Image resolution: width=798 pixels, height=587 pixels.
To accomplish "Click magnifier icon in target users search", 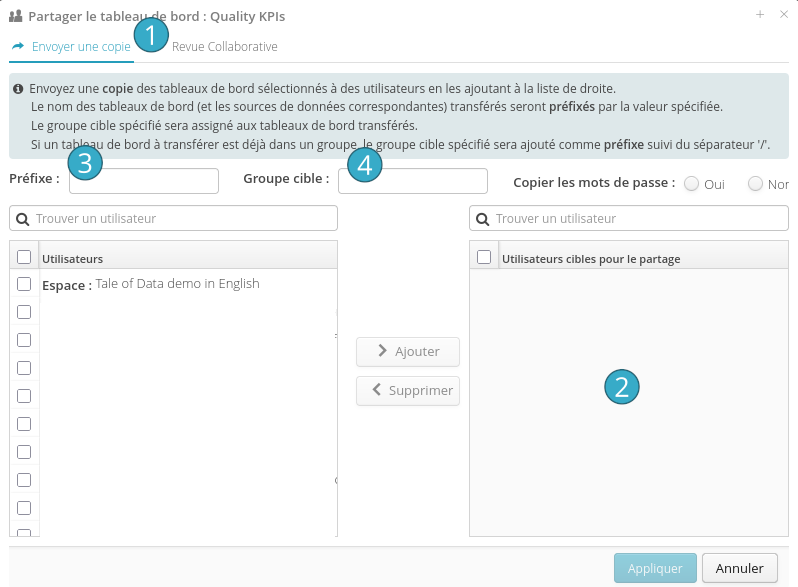I will (x=482, y=218).
